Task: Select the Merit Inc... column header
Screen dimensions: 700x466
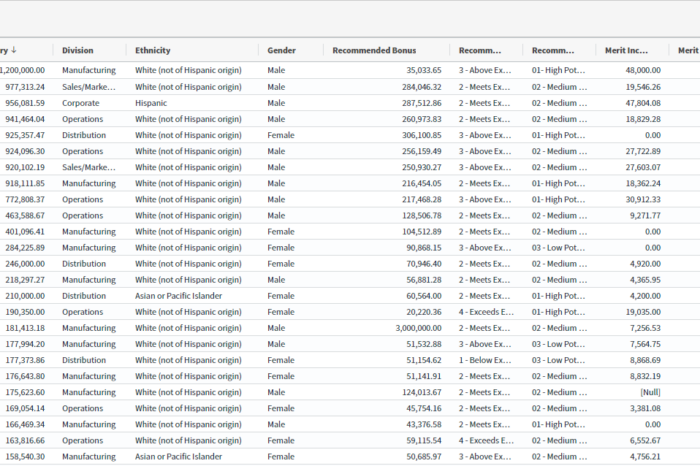Action: pyautogui.click(x=629, y=51)
